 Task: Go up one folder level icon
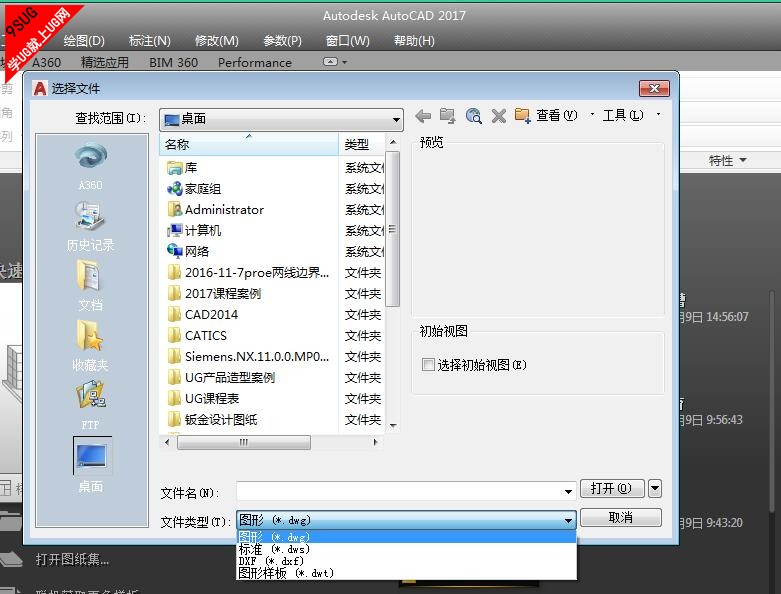tap(448, 116)
